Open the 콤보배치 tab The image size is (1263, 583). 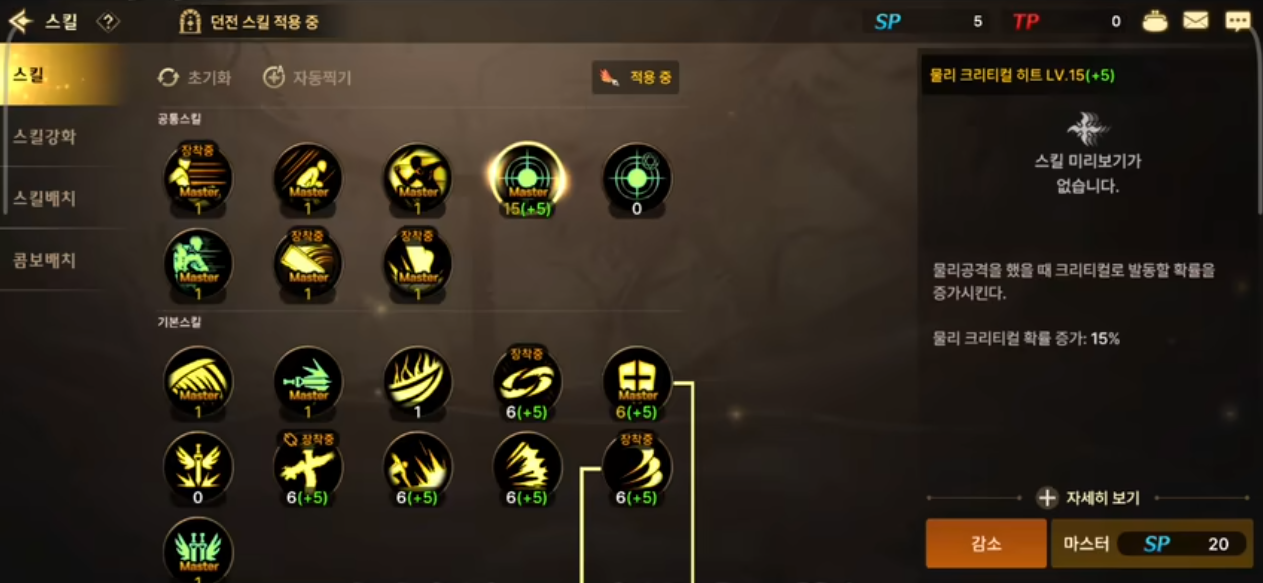[x=44, y=260]
